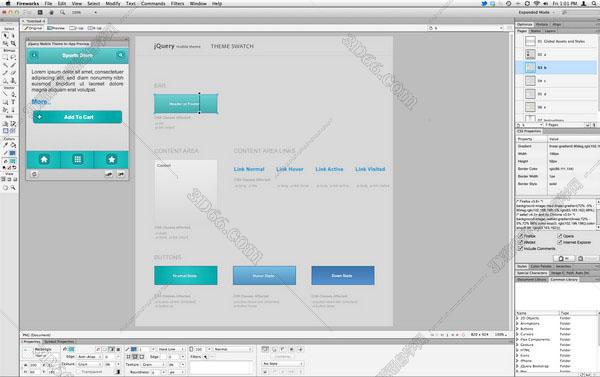Select the Text tool in Tools panel
This screenshot has width=600, height=377.
[x=13, y=102]
